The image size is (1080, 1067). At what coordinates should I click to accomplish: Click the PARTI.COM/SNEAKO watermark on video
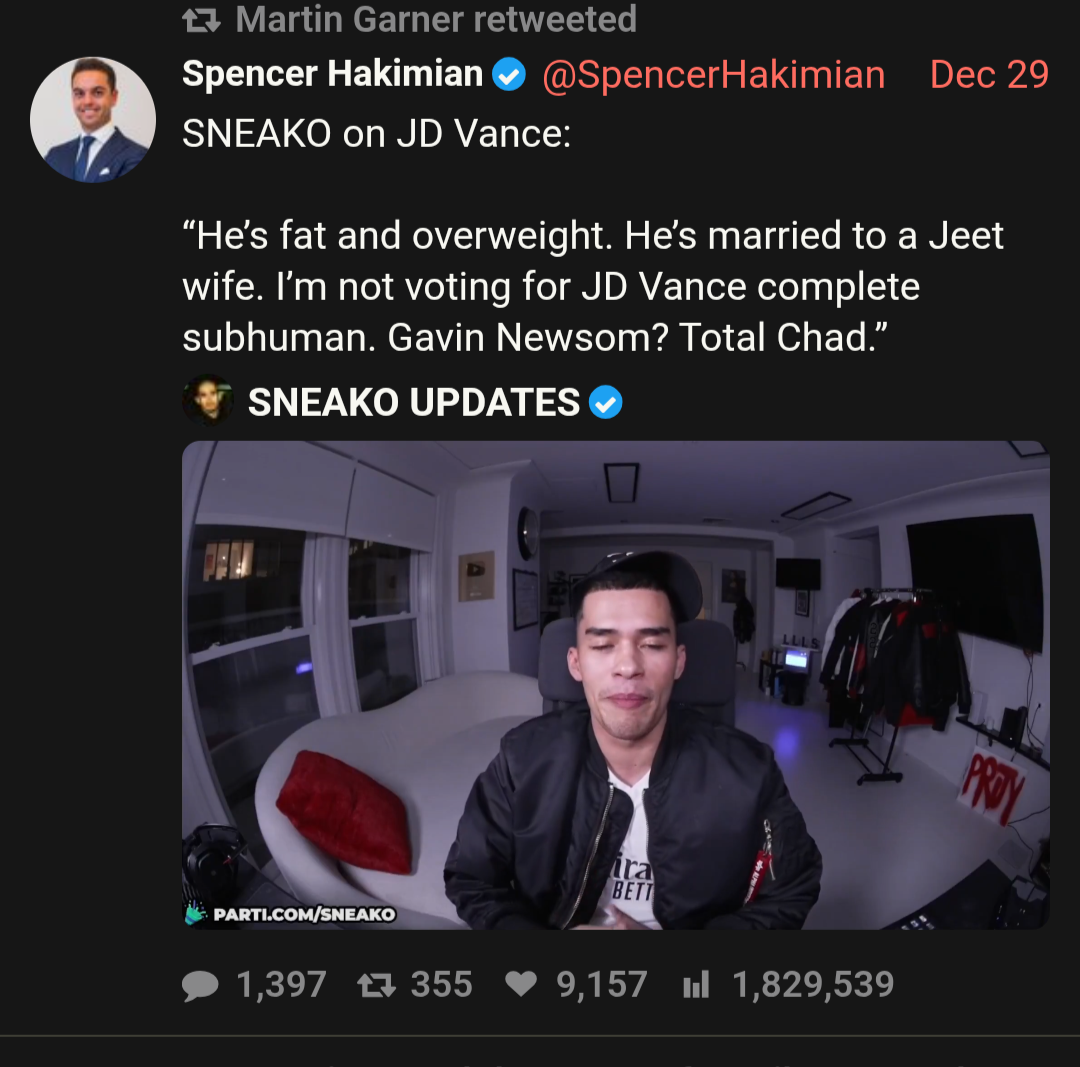pyautogui.click(x=303, y=914)
